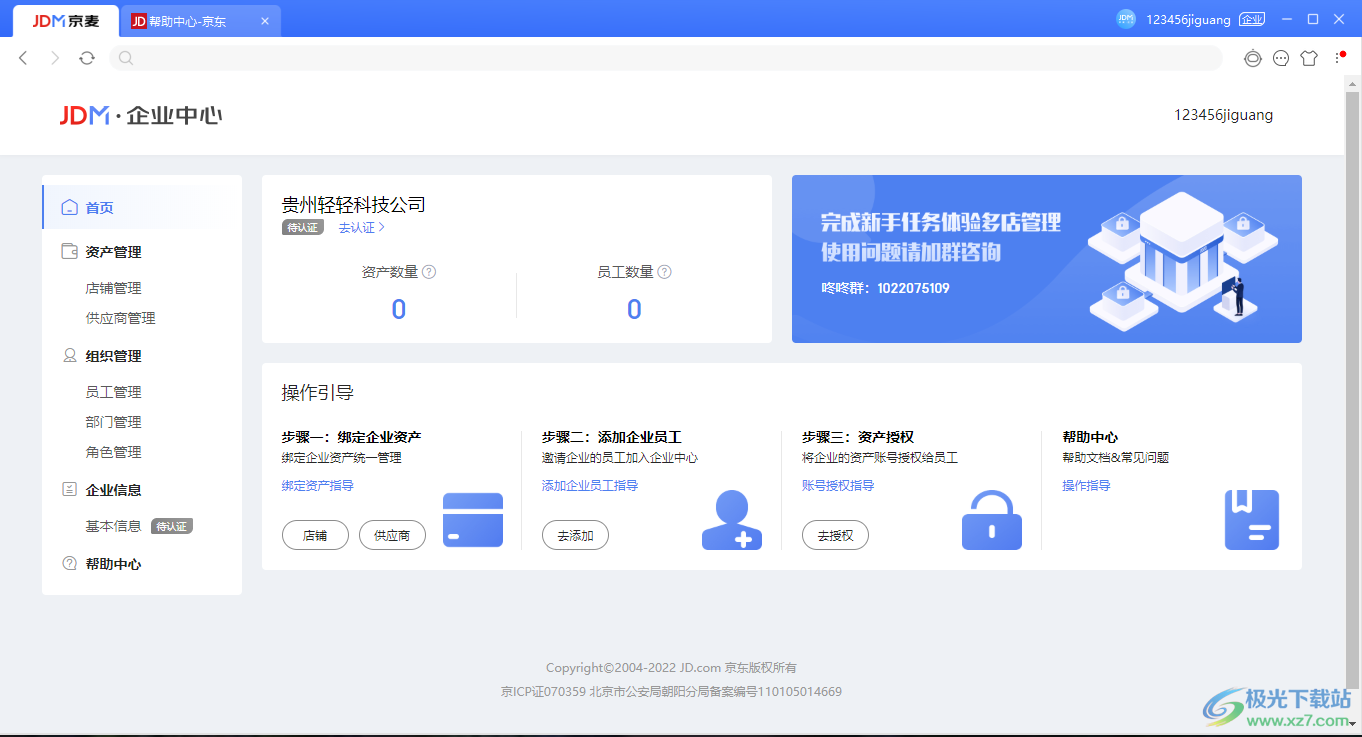This screenshot has height=737, width=1362.
Task: Open 部门管理 in the sidebar
Action: point(114,422)
